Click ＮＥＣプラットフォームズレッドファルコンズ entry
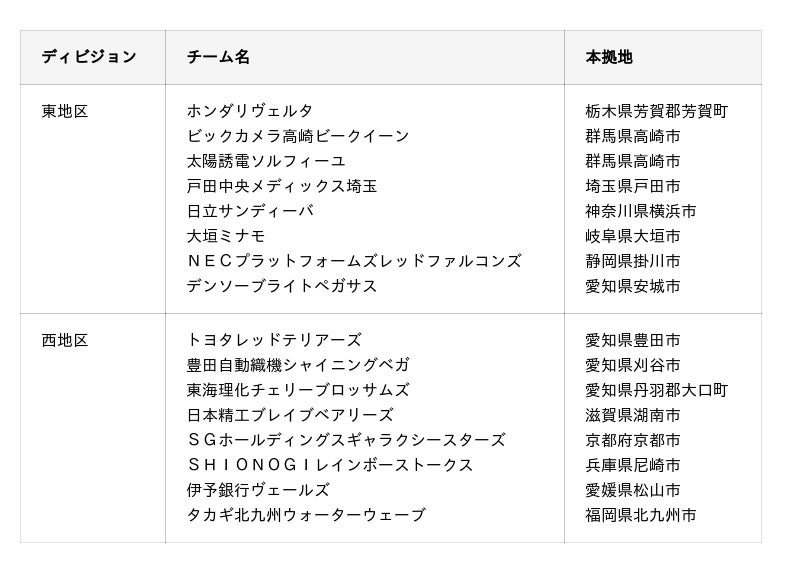Viewport: 800px width, 573px height. click(354, 261)
